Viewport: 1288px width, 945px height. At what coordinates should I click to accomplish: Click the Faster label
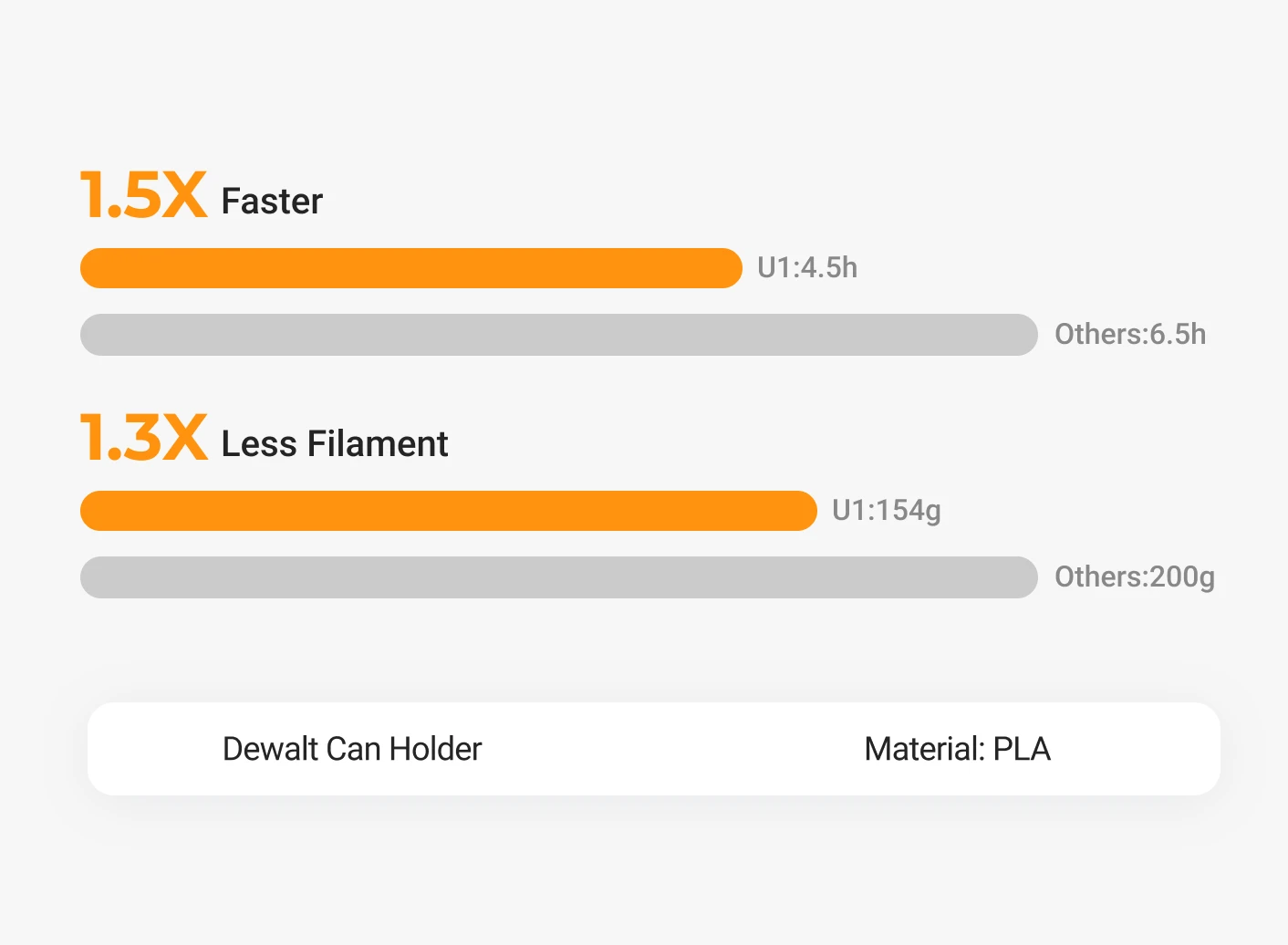(272, 202)
